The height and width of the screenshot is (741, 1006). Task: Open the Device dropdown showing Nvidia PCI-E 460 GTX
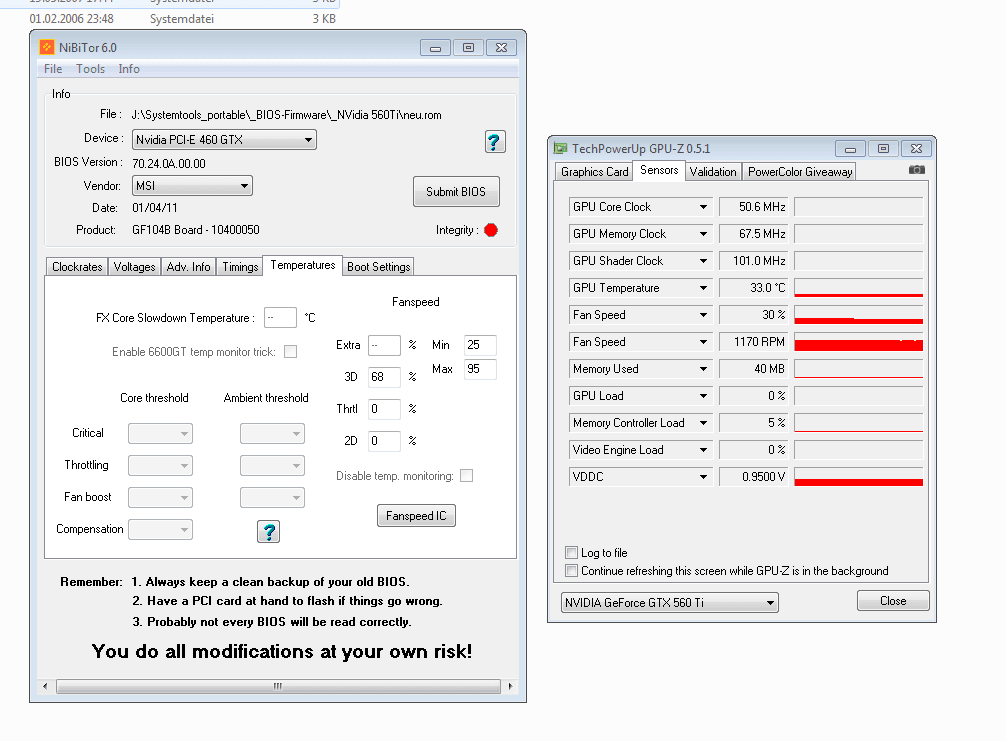[x=224, y=139]
